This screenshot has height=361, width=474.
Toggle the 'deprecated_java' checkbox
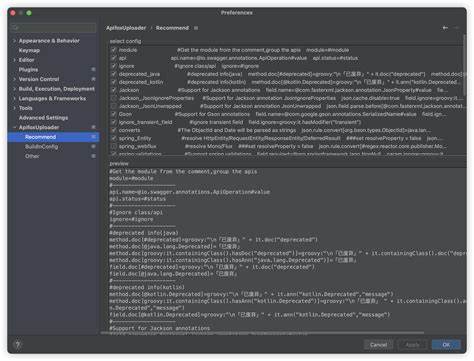point(114,74)
